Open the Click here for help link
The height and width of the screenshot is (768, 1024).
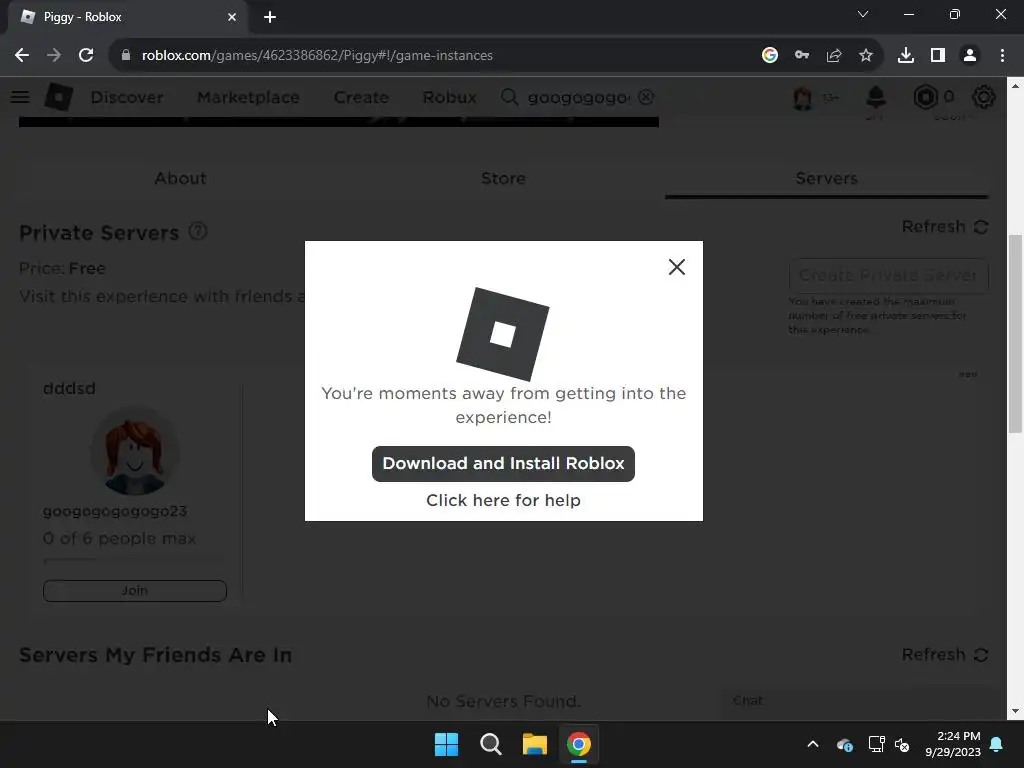[x=503, y=500]
